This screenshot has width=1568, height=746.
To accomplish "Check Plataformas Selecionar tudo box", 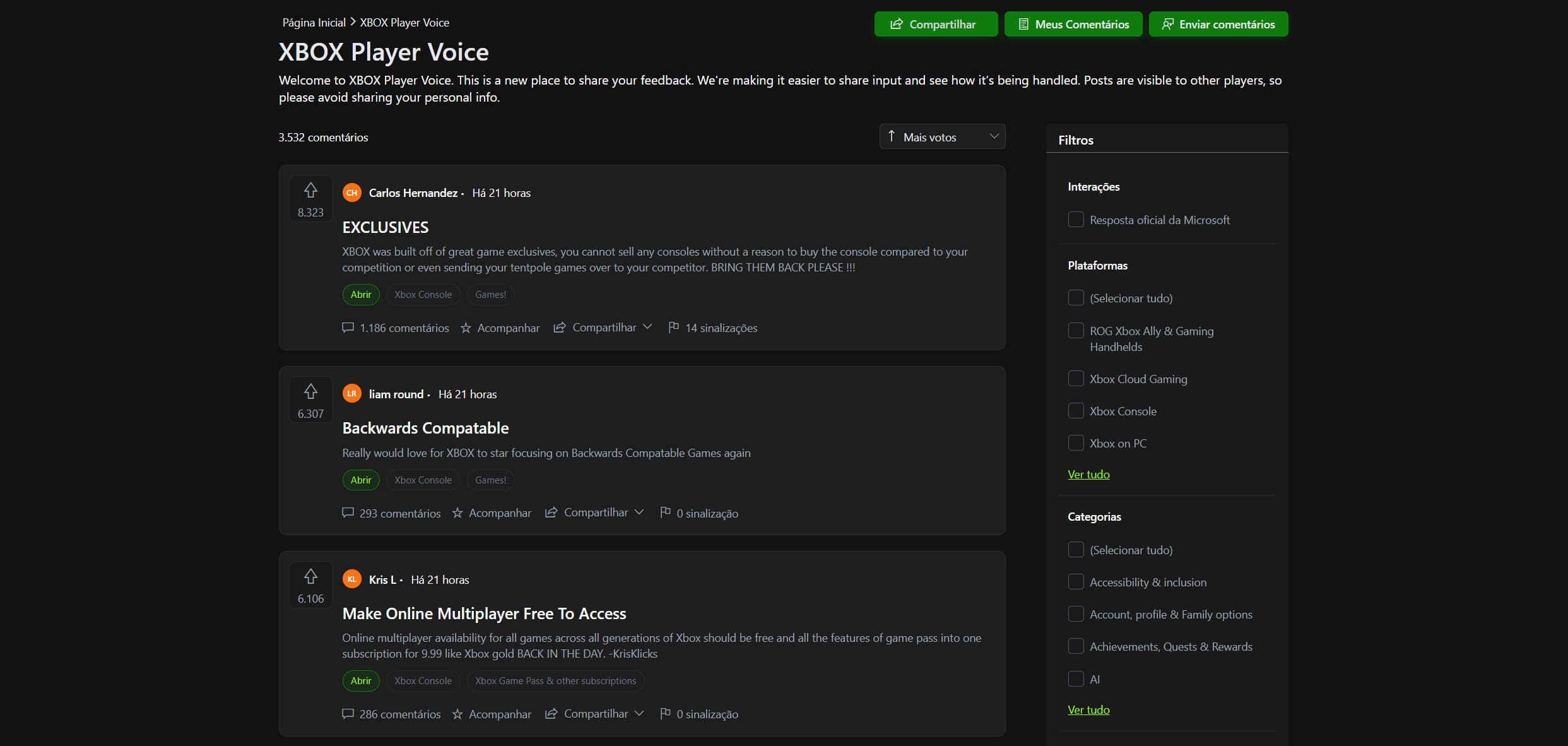I will 1076,297.
